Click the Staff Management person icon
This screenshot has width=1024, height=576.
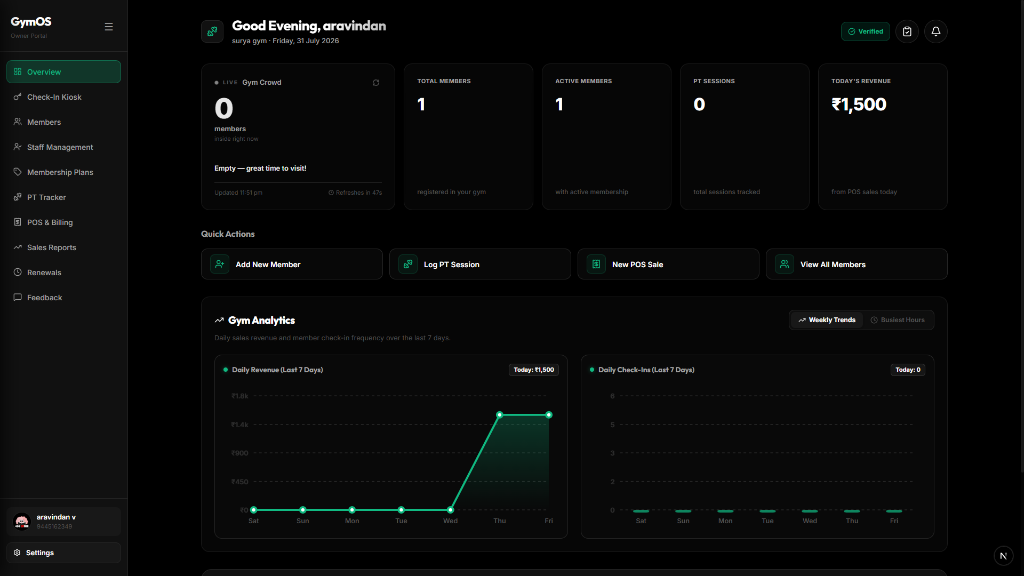tap(18, 147)
